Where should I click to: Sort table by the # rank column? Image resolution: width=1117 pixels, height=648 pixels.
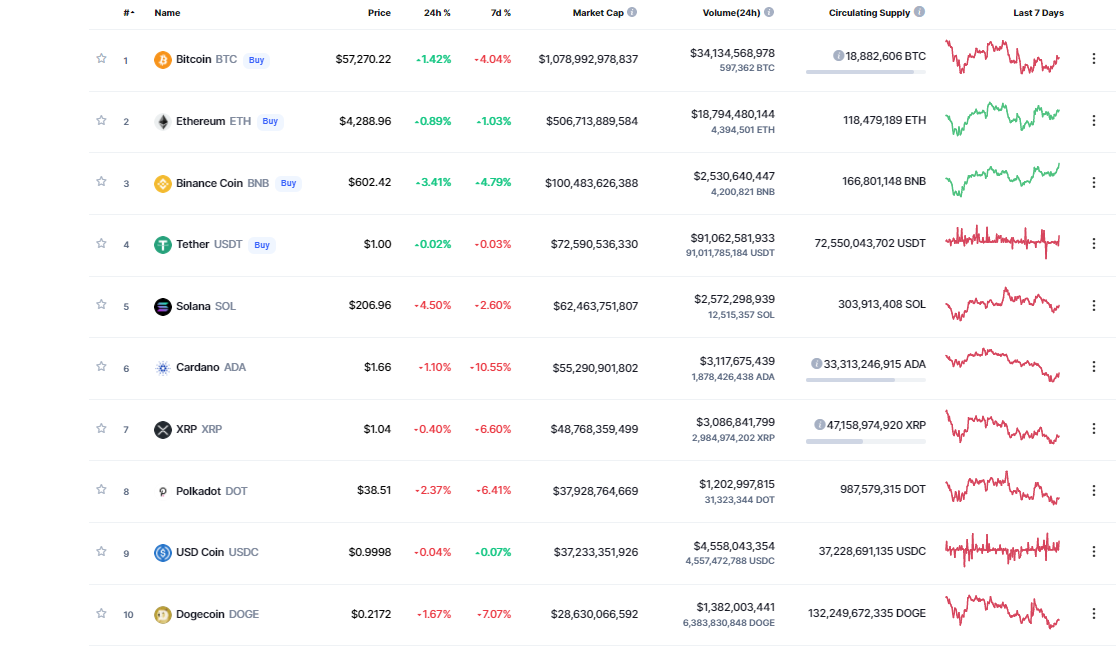[x=128, y=13]
